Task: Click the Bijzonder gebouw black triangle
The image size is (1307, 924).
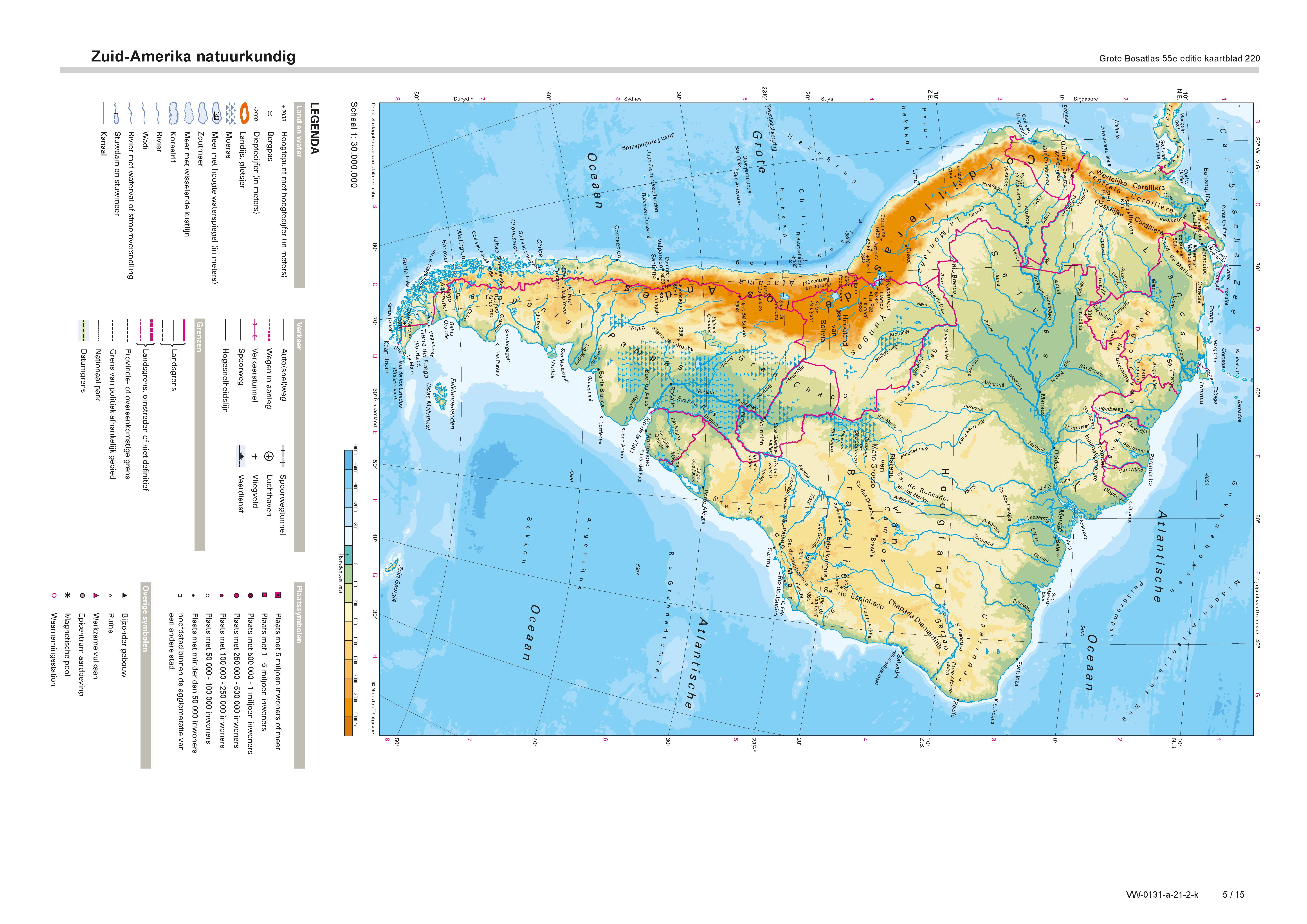Action: tap(125, 596)
